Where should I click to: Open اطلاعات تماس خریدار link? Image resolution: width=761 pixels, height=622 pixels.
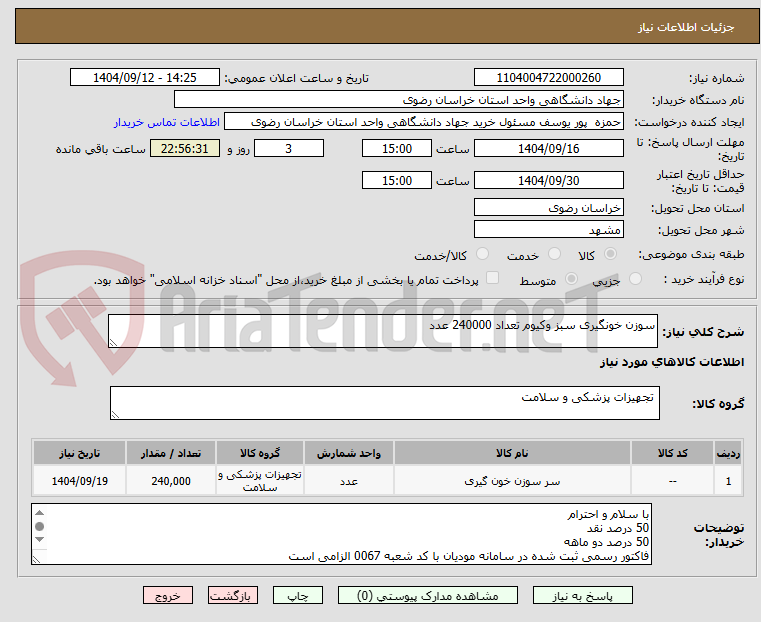(167, 122)
